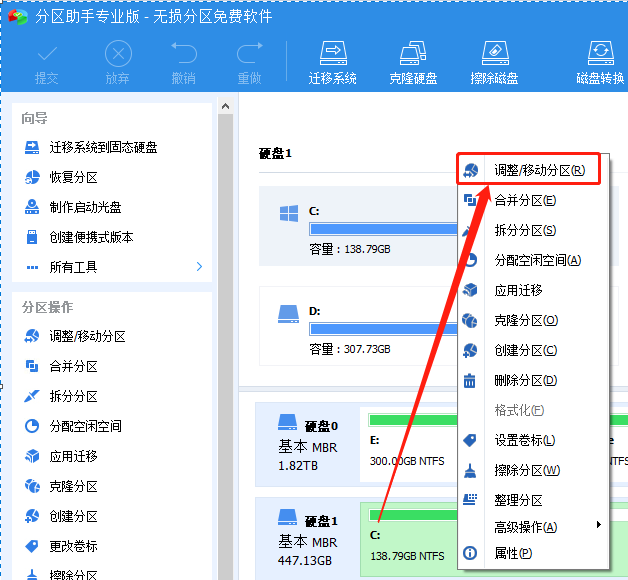The image size is (628, 580).
Task: Choose 拆分分区(S) from the context menu
Action: [533, 230]
